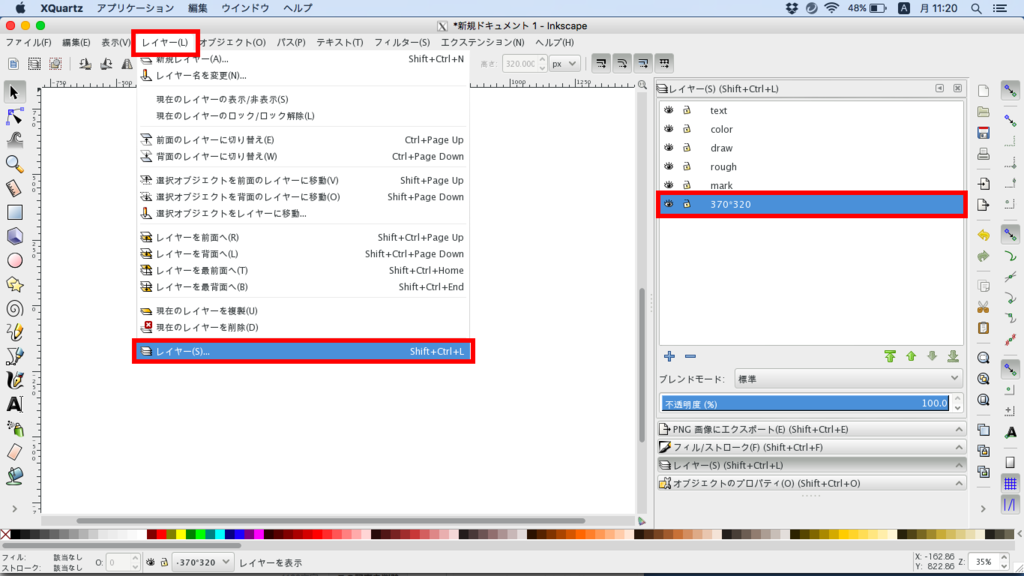Select the Pencil freehand tool
This screenshot has height=576, width=1024.
[x=14, y=332]
